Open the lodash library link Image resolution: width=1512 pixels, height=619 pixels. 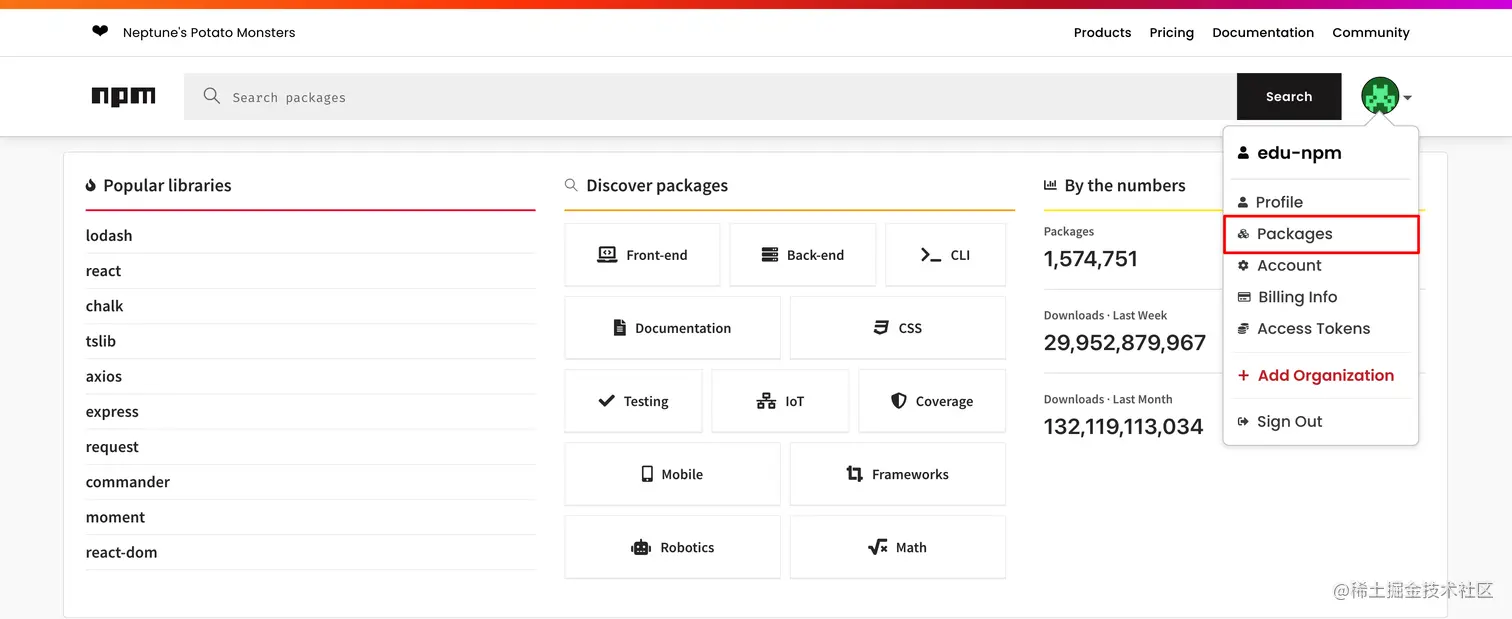(109, 236)
